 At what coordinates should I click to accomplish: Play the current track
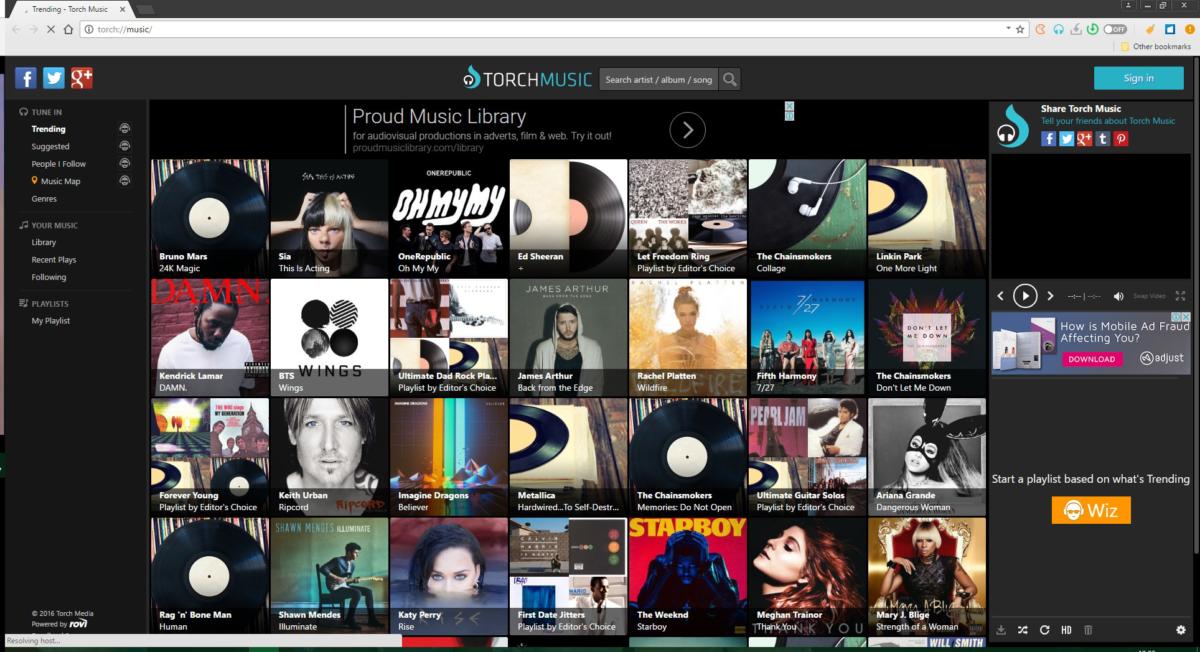click(1025, 295)
